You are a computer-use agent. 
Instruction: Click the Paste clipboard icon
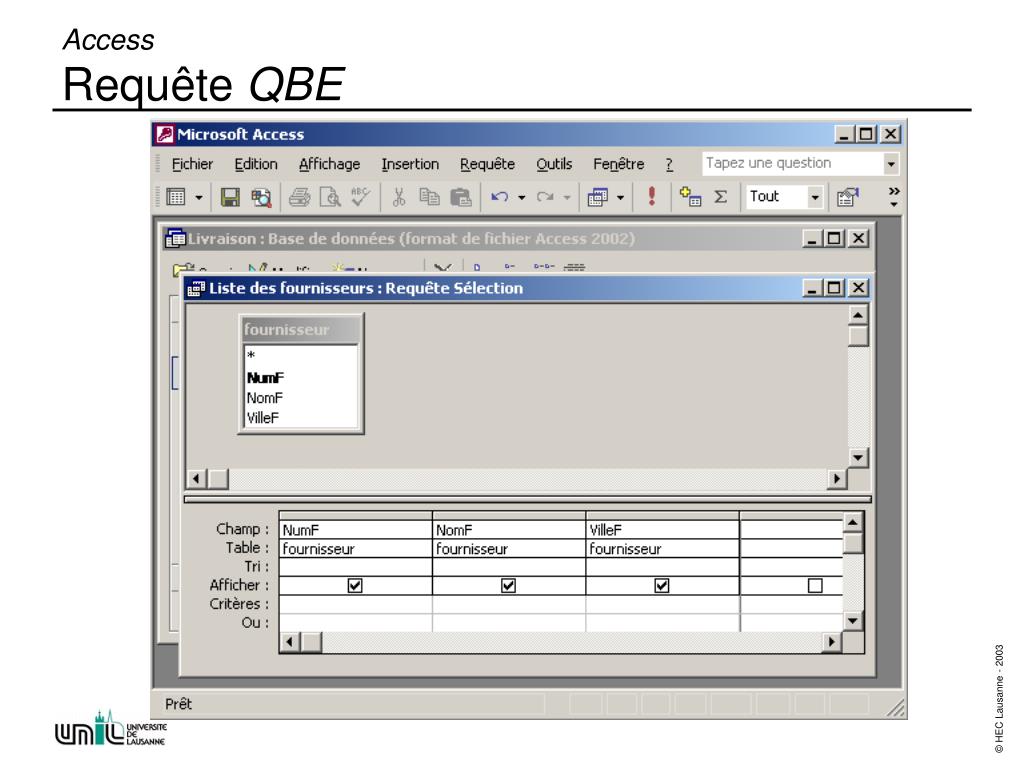coord(460,197)
